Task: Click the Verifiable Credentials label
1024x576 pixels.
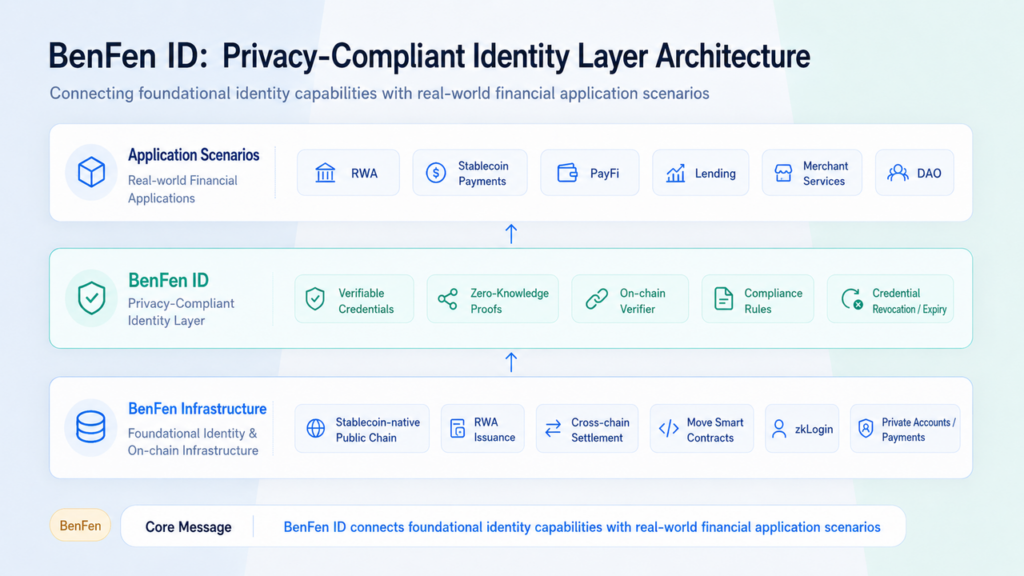Action: [x=366, y=301]
